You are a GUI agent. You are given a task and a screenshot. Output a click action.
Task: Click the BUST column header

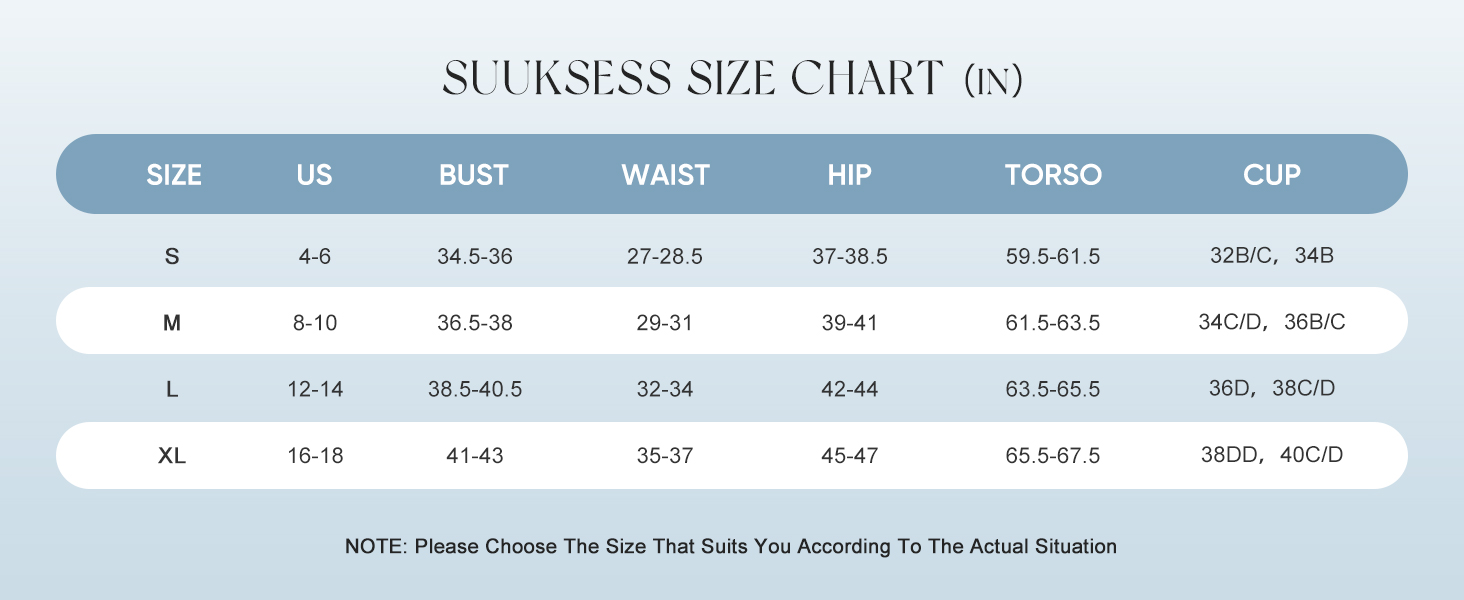pyautogui.click(x=474, y=175)
